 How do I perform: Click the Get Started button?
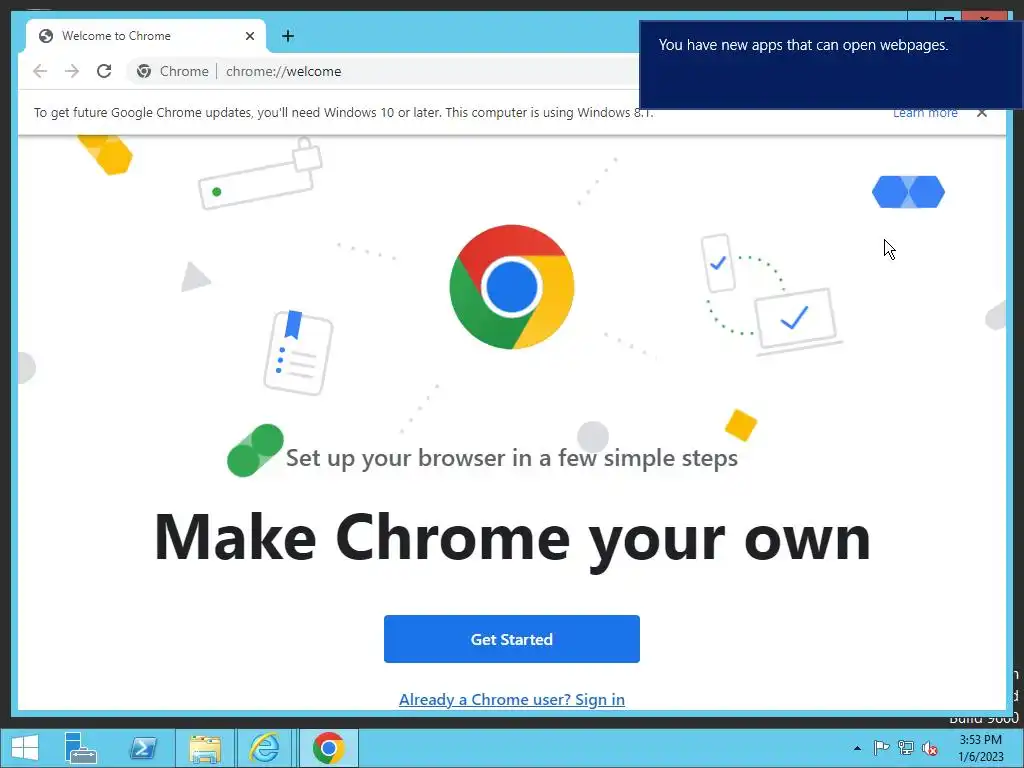click(x=511, y=639)
